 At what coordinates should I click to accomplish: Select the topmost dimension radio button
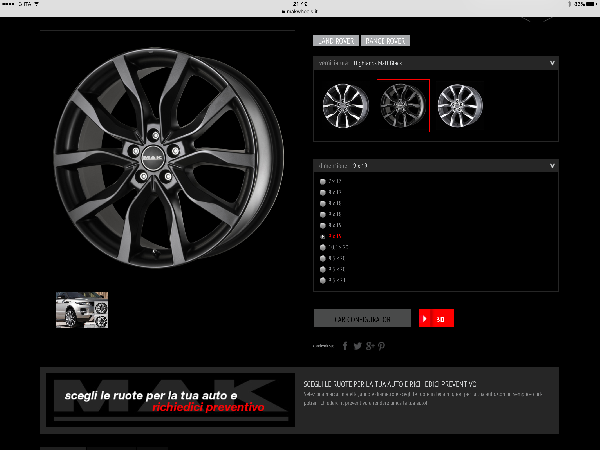(x=323, y=181)
